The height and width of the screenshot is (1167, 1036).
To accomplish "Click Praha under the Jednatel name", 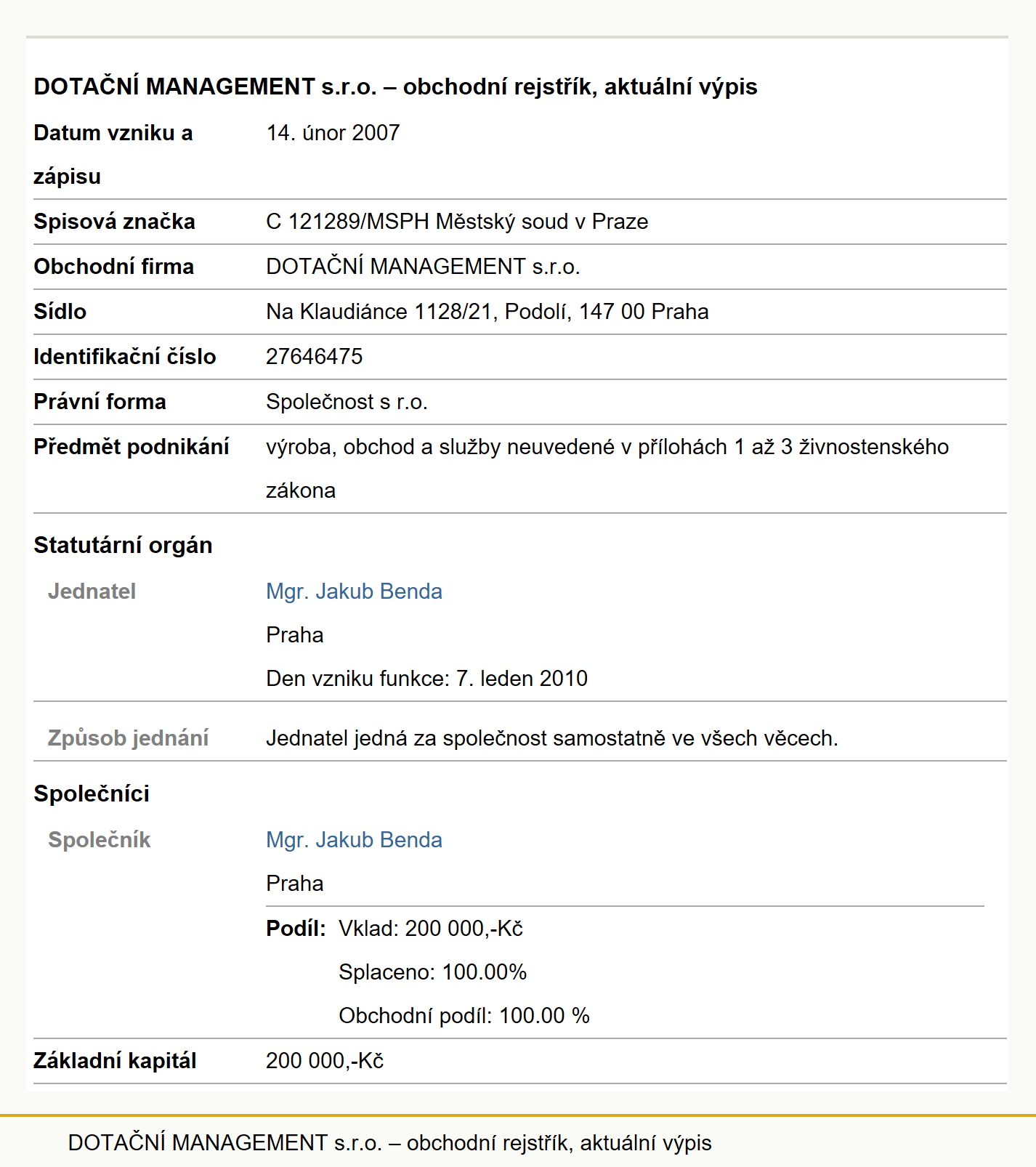I will 294,635.
